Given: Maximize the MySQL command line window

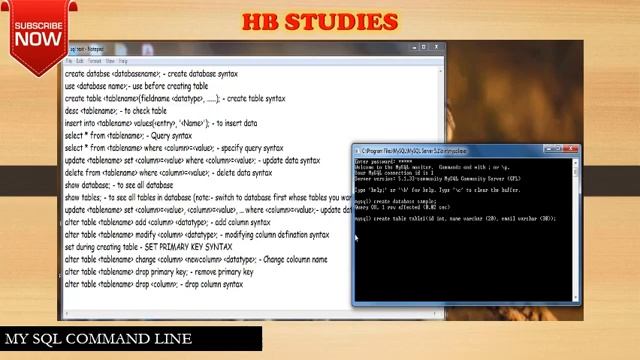Looking at the screenshot, I should (558, 149).
